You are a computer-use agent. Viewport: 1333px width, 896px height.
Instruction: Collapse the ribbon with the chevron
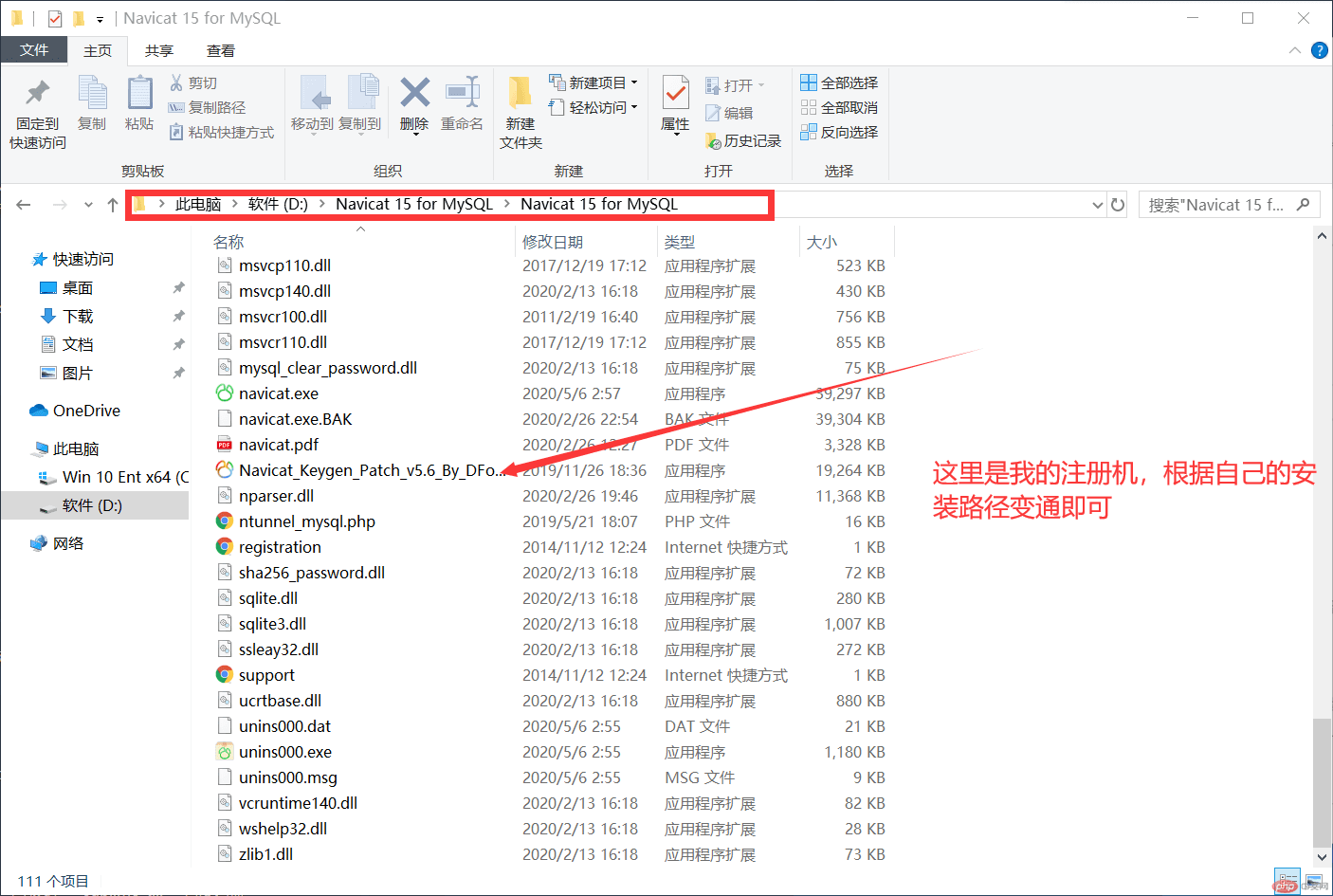[x=1295, y=50]
